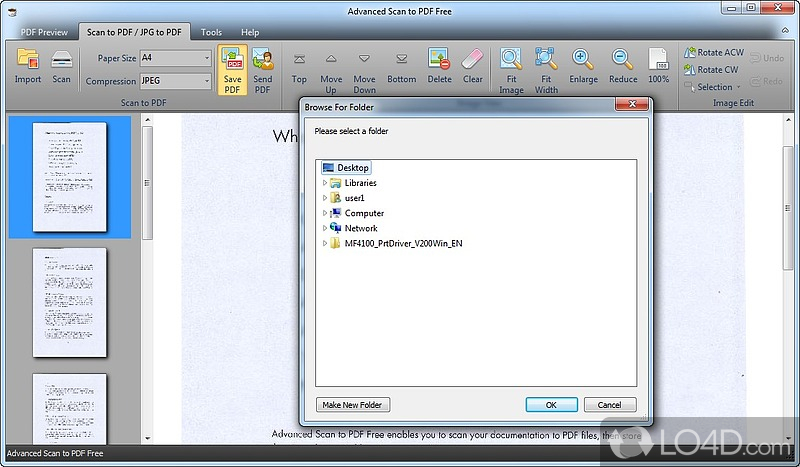Click the Save PDF icon

point(232,59)
